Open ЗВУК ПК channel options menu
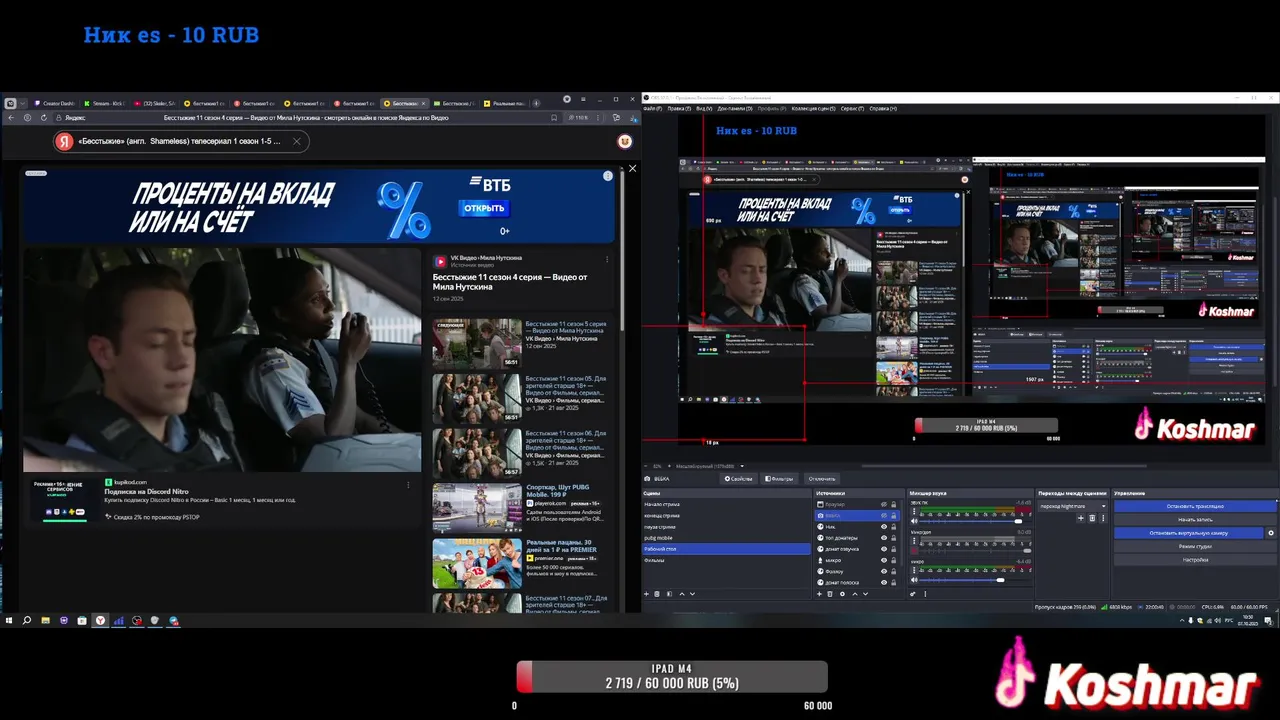The height and width of the screenshot is (720, 1280). click(x=914, y=511)
